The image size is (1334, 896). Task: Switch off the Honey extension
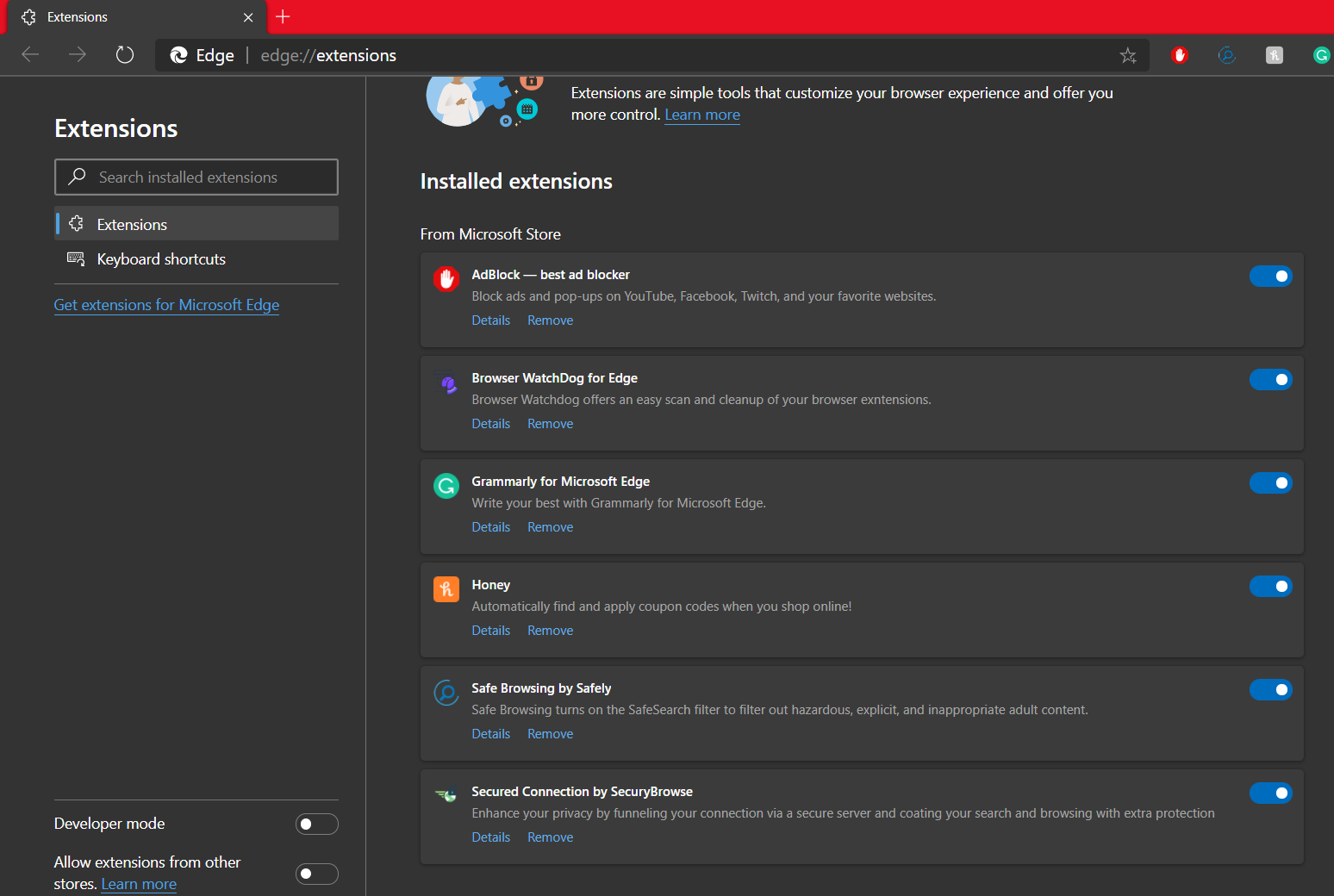[x=1271, y=587]
